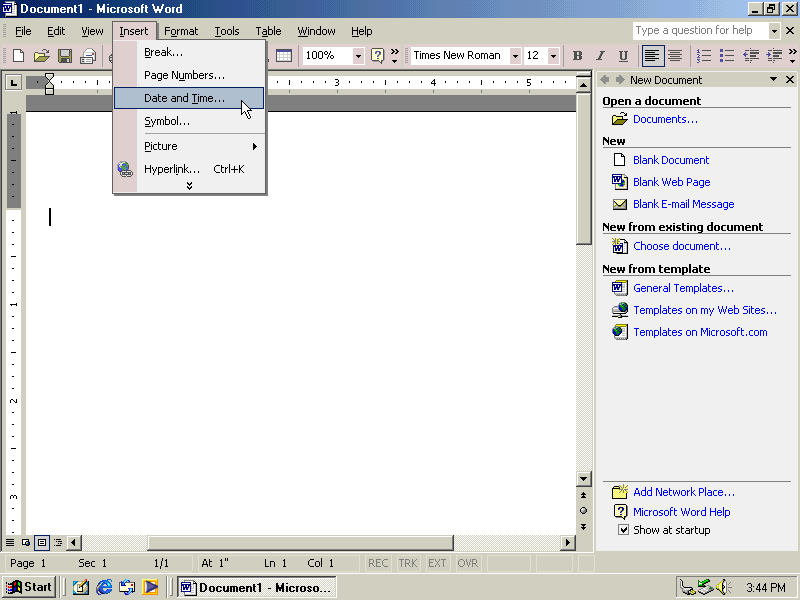Apply Bold formatting
The width and height of the screenshot is (800, 600).
[578, 56]
